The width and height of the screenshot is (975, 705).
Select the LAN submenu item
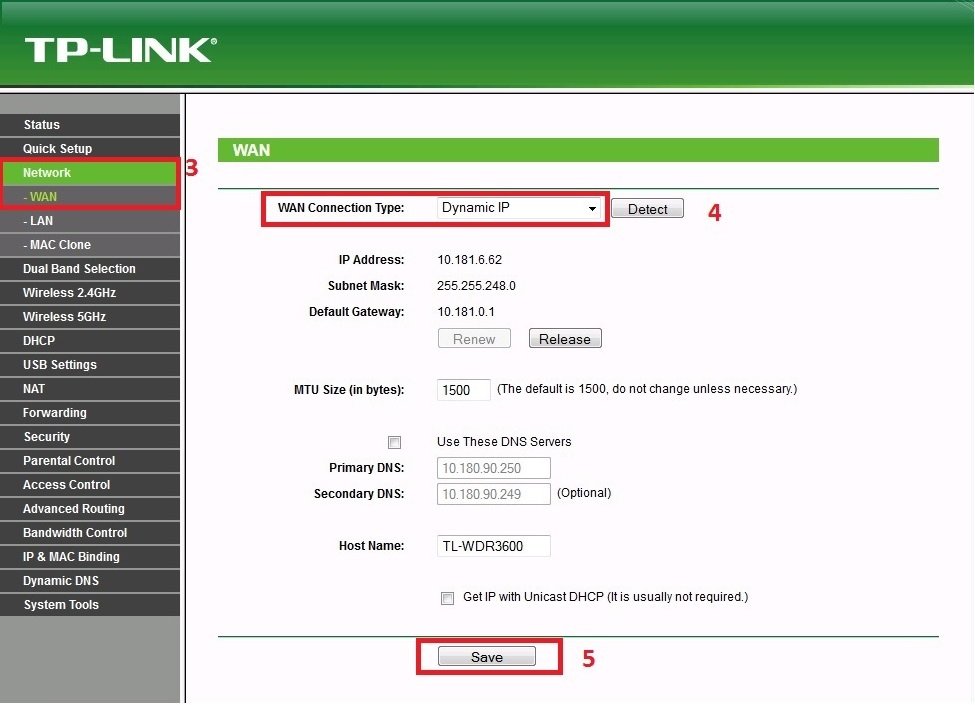tap(41, 221)
